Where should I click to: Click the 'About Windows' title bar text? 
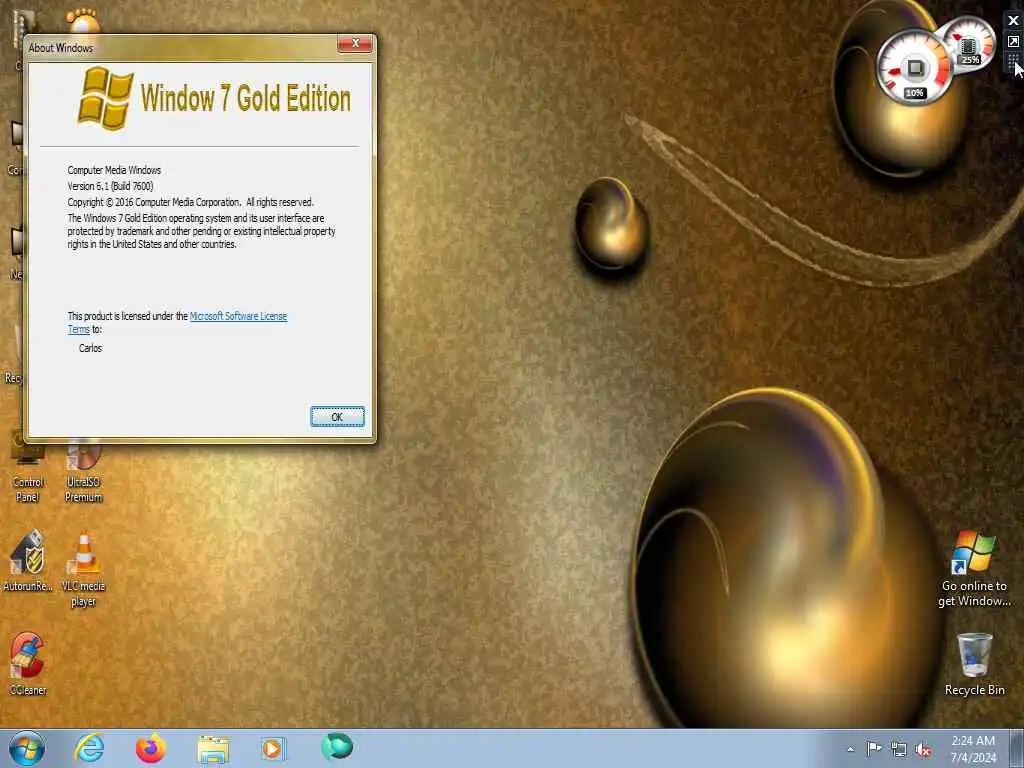click(61, 48)
